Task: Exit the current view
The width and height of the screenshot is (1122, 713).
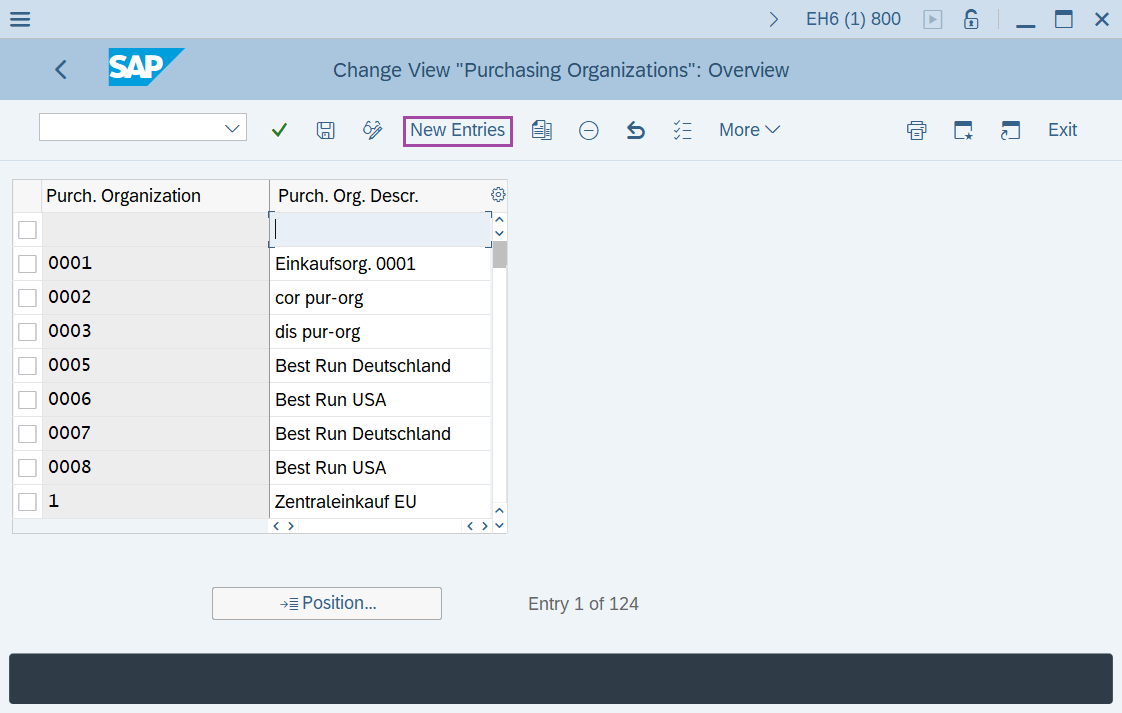Action: pyautogui.click(x=1062, y=130)
